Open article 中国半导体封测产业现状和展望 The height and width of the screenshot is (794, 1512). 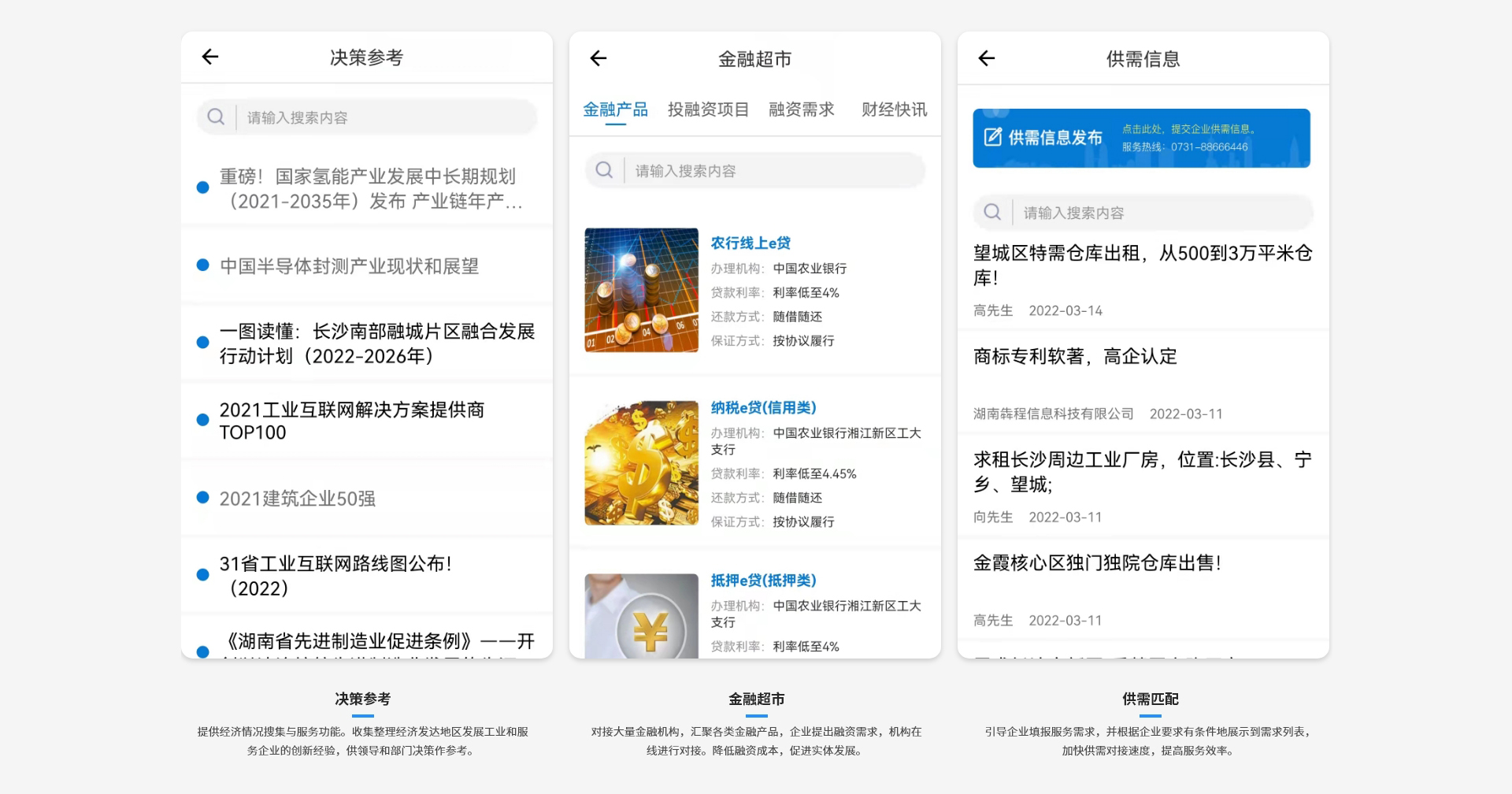349,266
